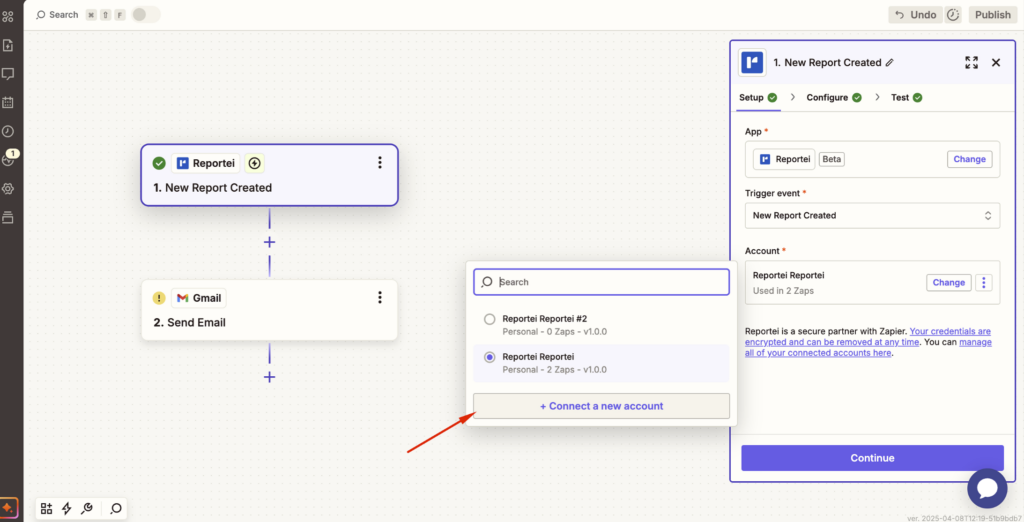Click yellow warning icon on Gmail step
The height and width of the screenshot is (522, 1024).
pos(159,299)
